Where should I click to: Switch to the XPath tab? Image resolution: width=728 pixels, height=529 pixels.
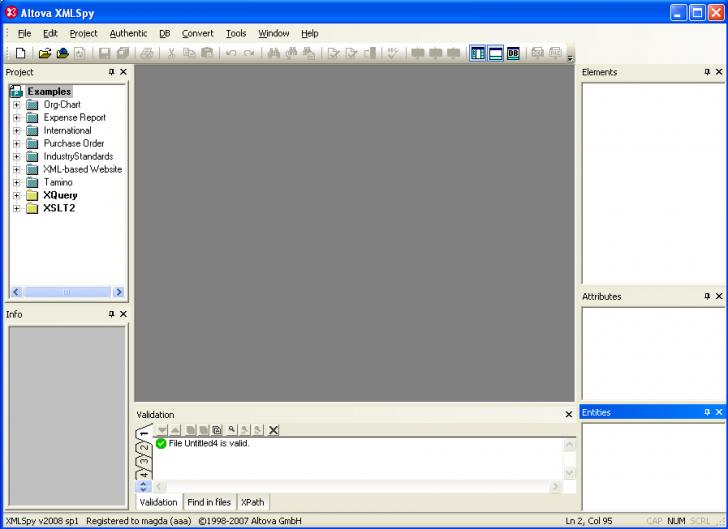pos(252,502)
